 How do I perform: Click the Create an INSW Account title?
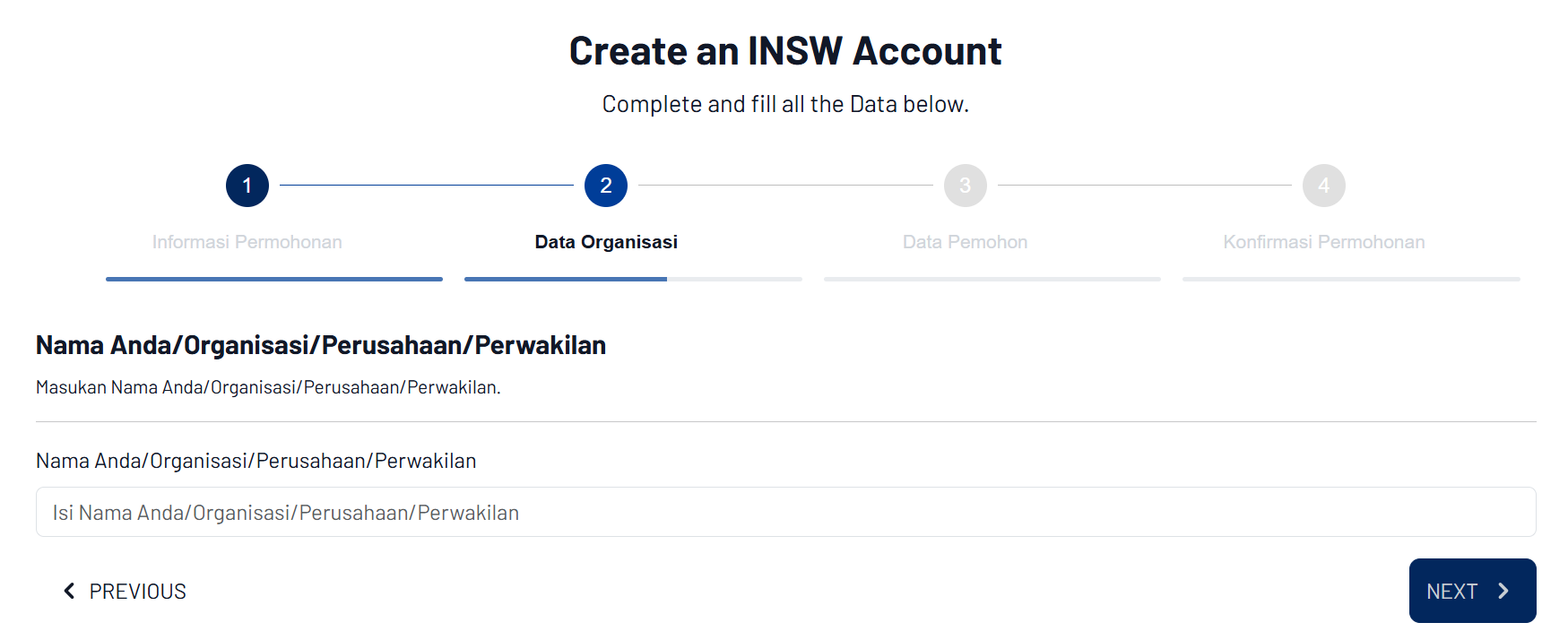pyautogui.click(x=785, y=51)
